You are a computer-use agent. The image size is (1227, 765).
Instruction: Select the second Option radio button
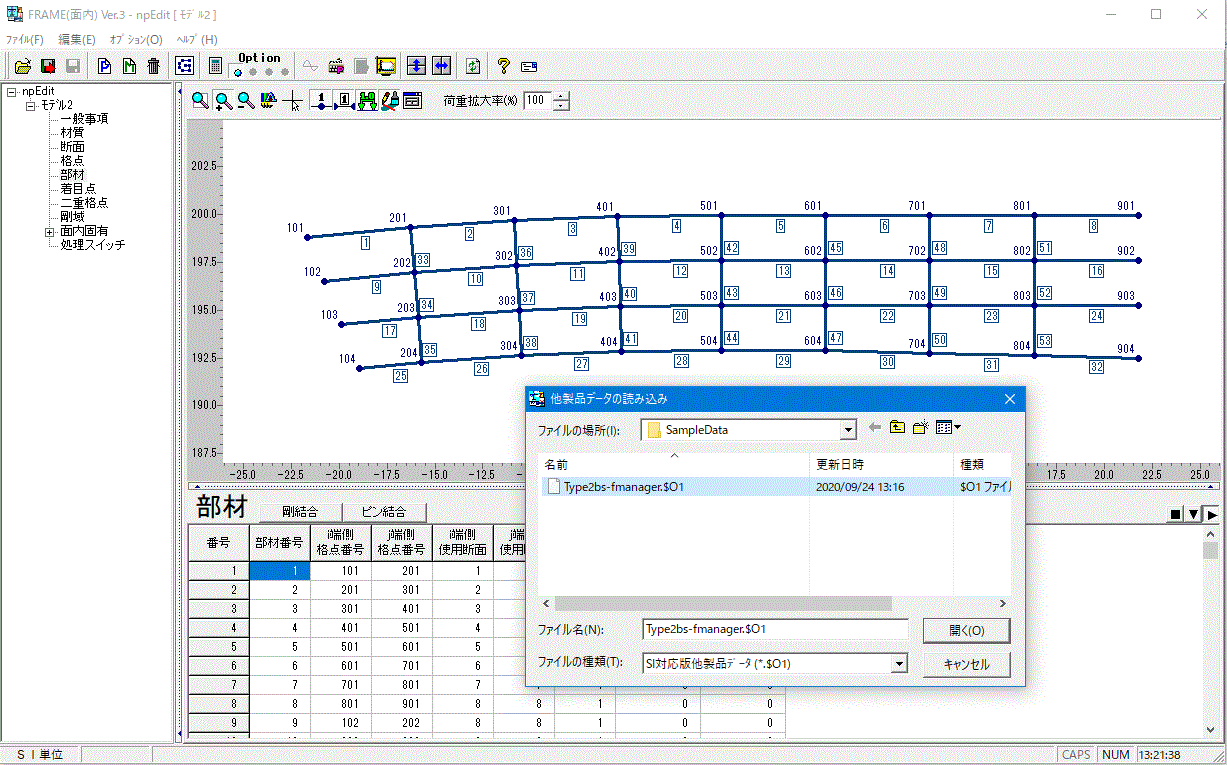point(253,72)
